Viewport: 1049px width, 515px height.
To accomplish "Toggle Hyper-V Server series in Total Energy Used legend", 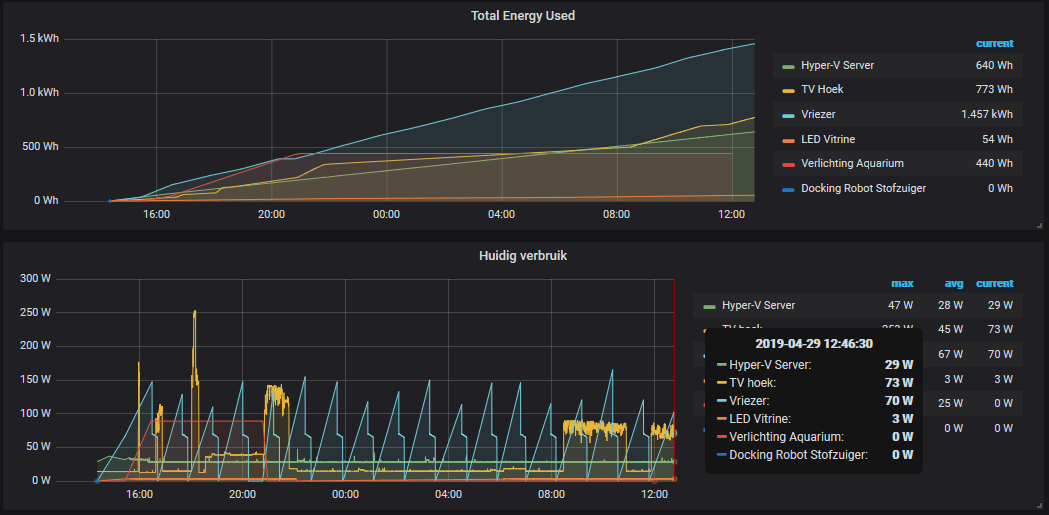I will click(x=838, y=66).
